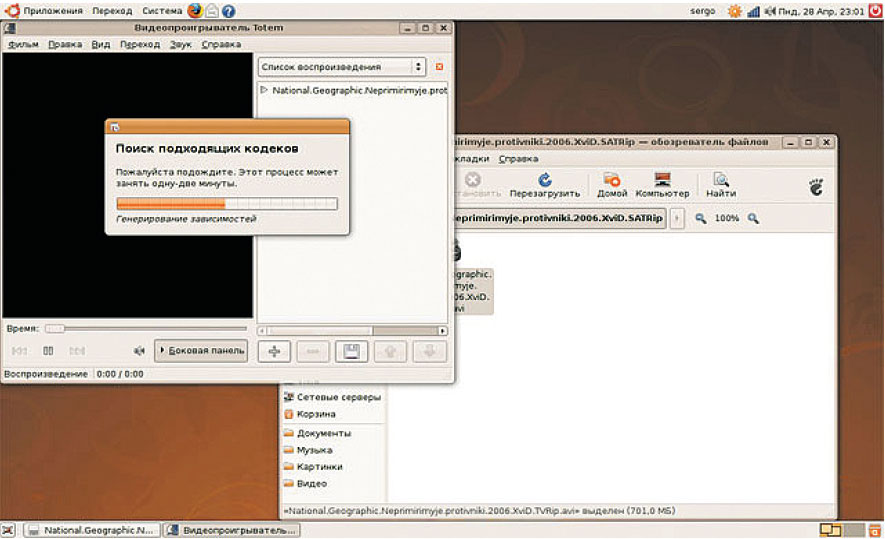The image size is (885, 539).
Task: Add item to playlist plus button
Action: (x=274, y=351)
